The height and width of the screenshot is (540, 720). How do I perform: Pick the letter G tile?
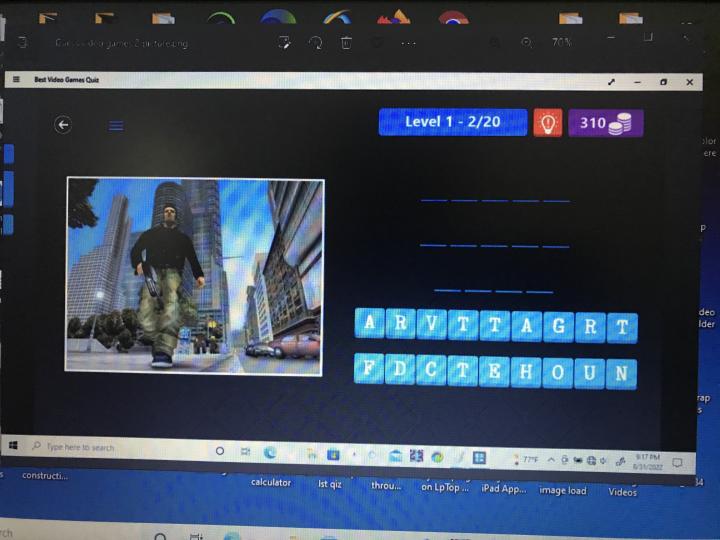point(558,326)
